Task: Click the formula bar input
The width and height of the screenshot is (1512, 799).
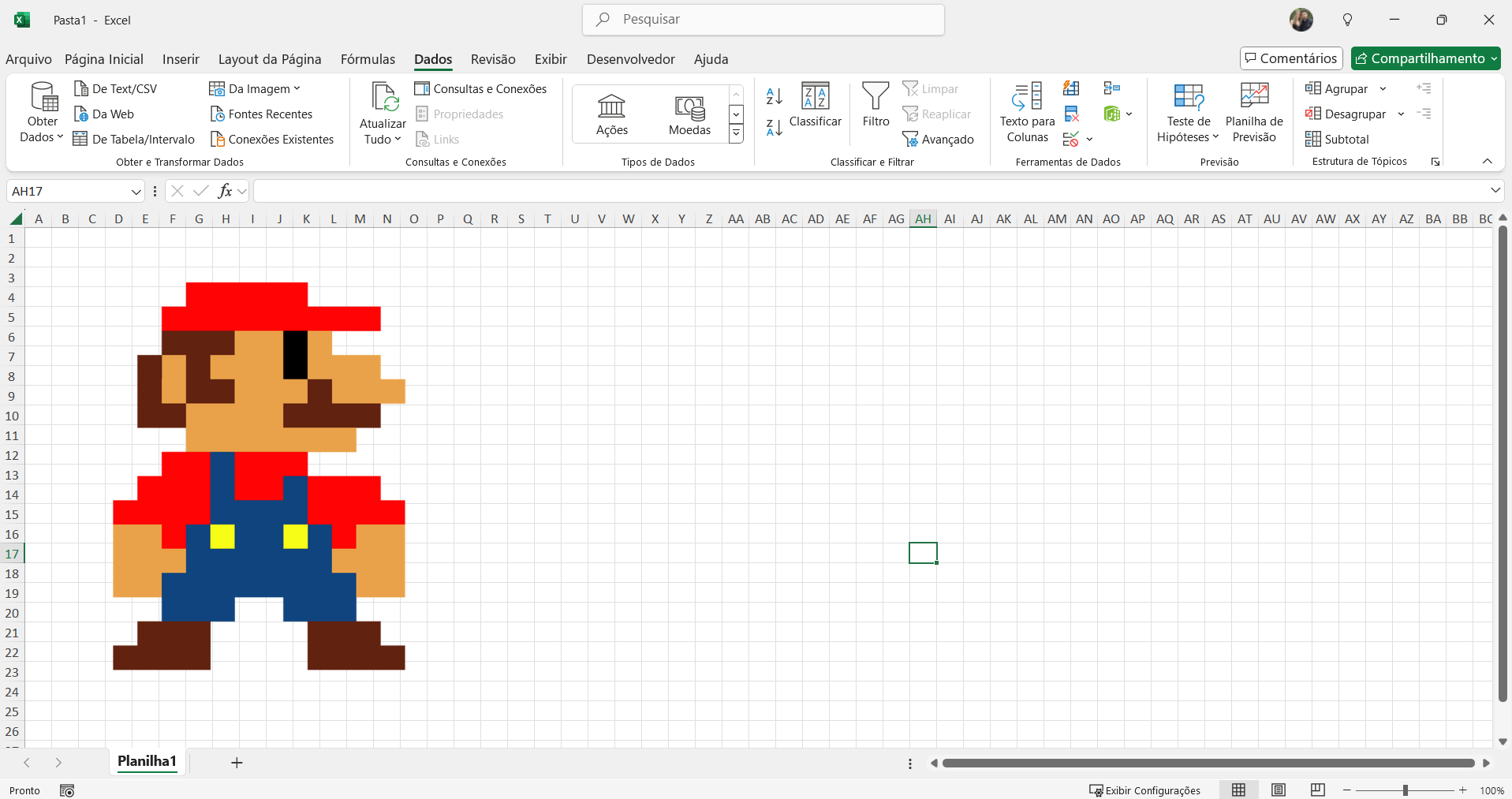Action: click(x=870, y=191)
